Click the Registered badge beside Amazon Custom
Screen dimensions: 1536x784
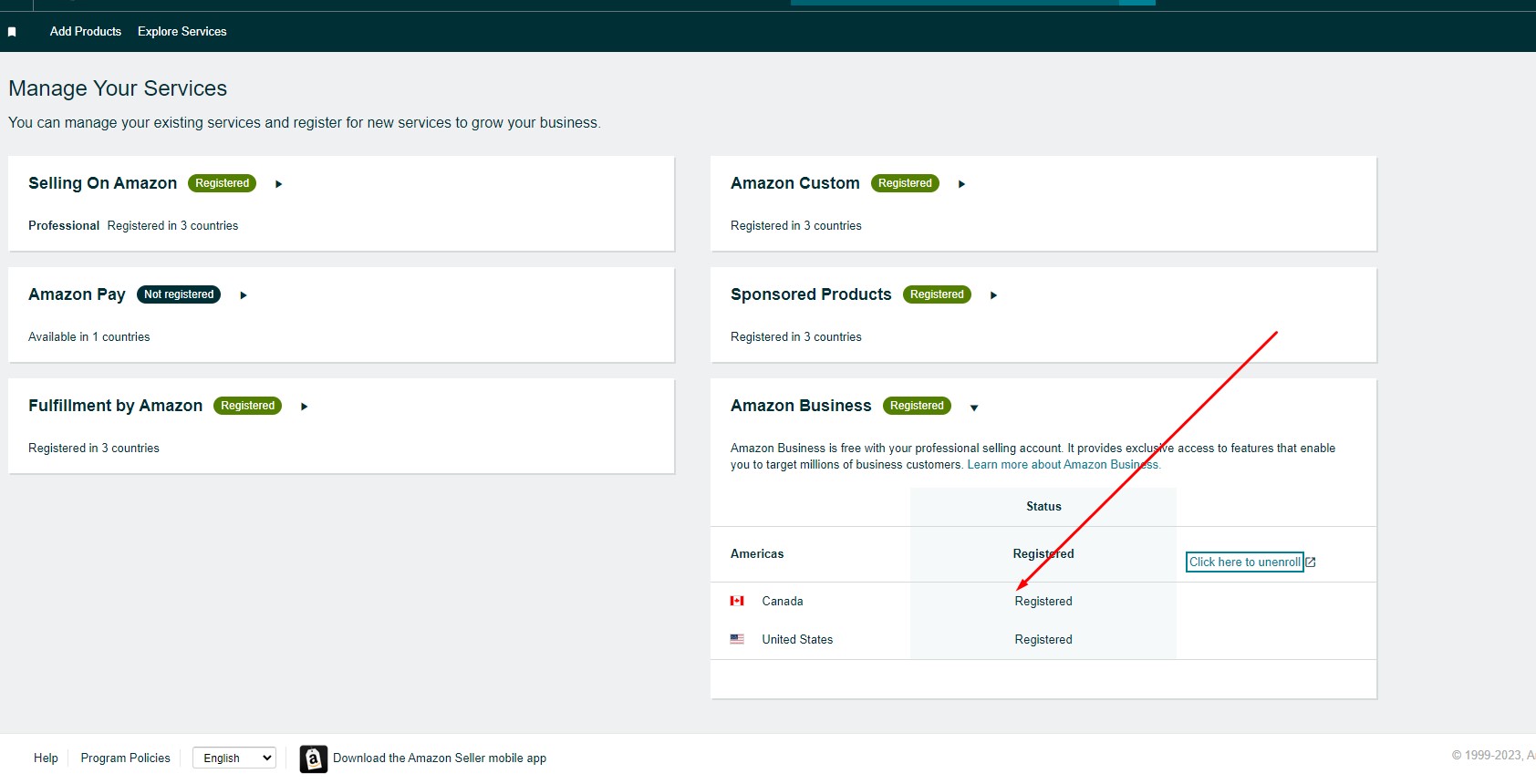[x=905, y=183]
